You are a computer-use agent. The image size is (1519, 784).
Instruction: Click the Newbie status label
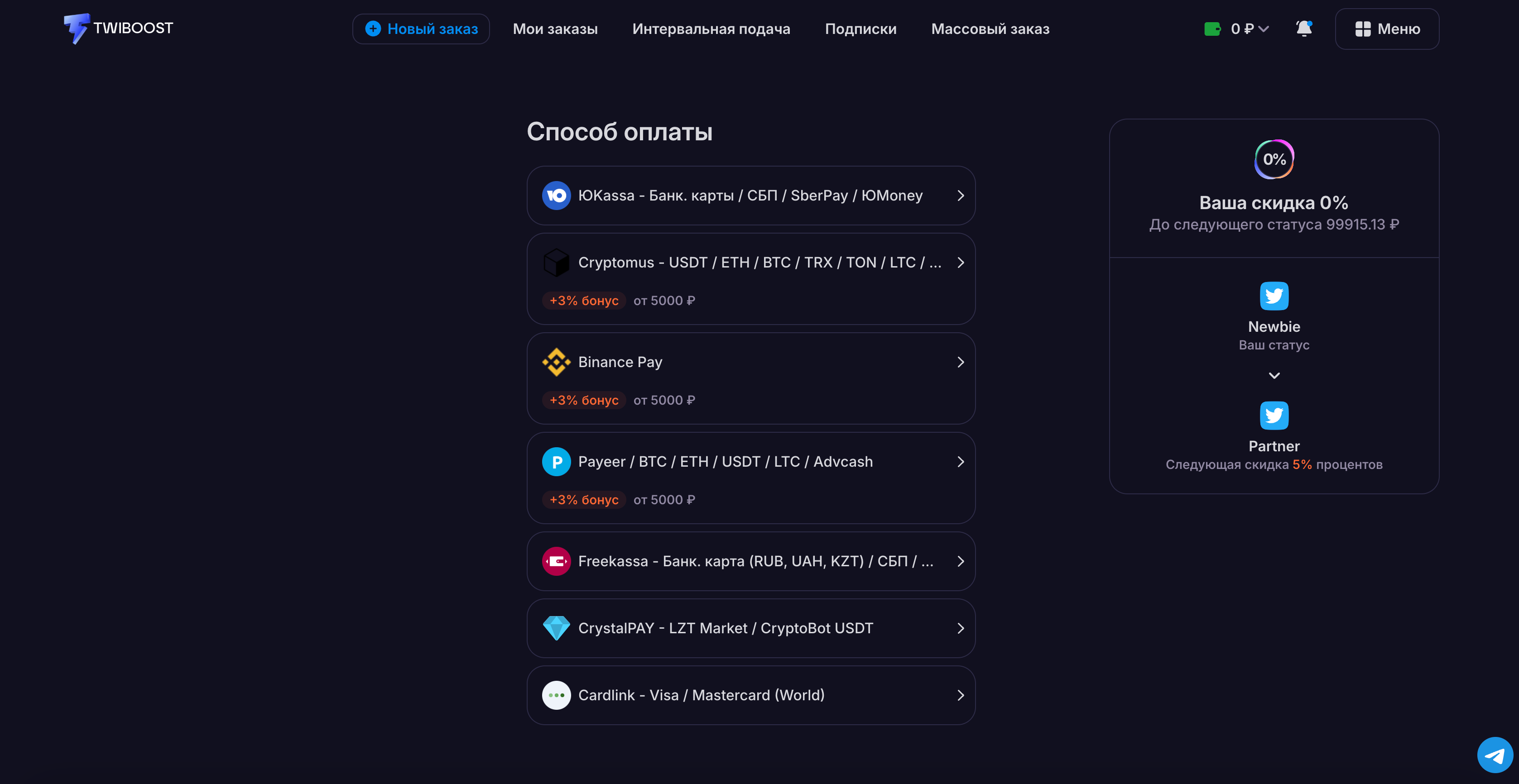click(1274, 326)
